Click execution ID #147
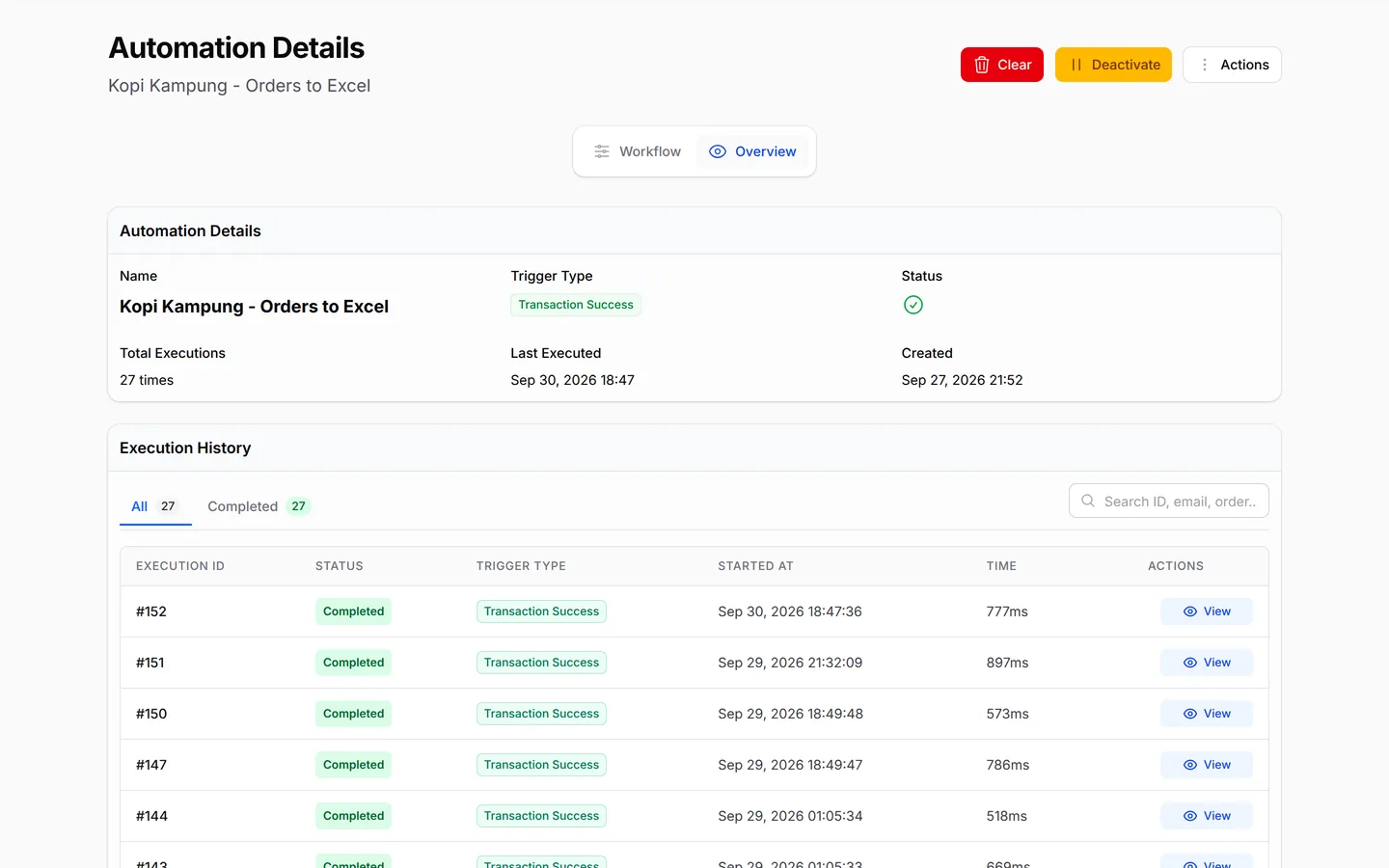The width and height of the screenshot is (1389, 868). (151, 765)
